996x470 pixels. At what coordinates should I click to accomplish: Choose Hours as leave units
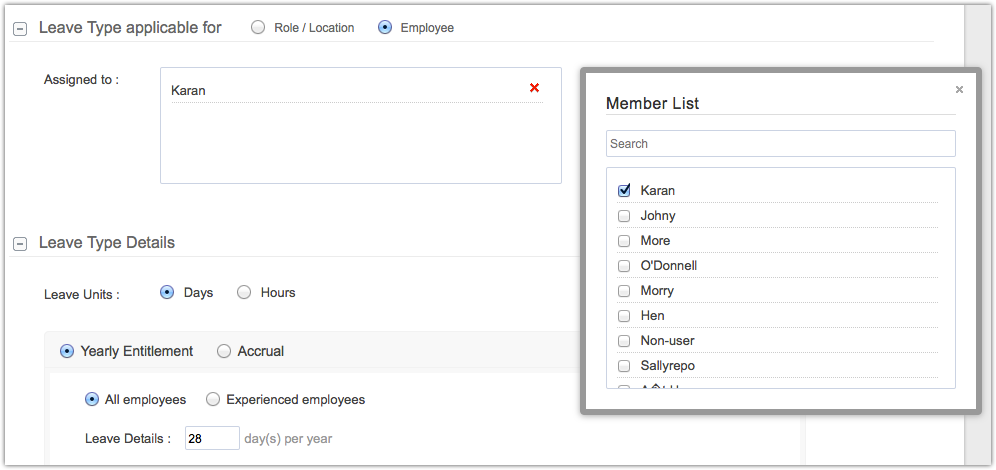(244, 293)
